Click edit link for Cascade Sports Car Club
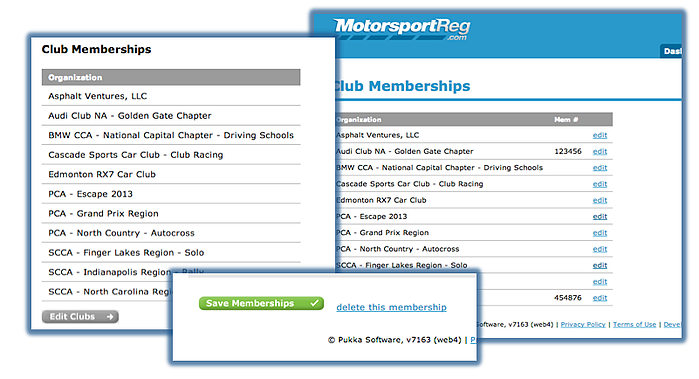The height and width of the screenshot is (379, 699). [x=600, y=184]
